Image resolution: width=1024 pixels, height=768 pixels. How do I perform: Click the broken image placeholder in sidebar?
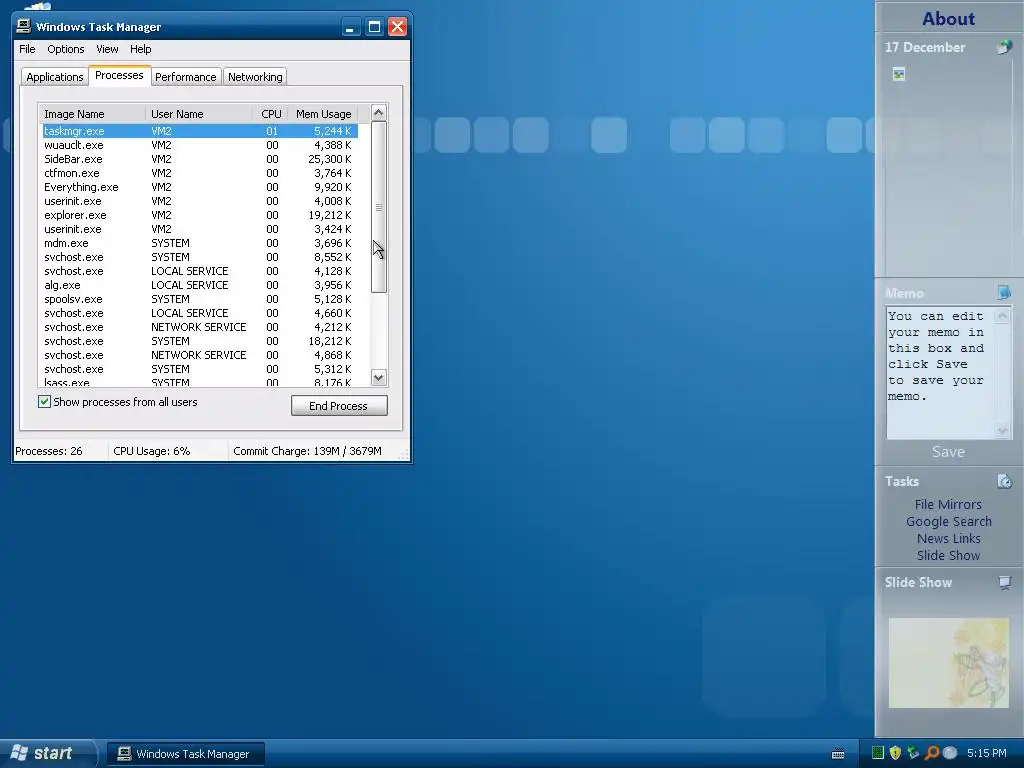[899, 74]
